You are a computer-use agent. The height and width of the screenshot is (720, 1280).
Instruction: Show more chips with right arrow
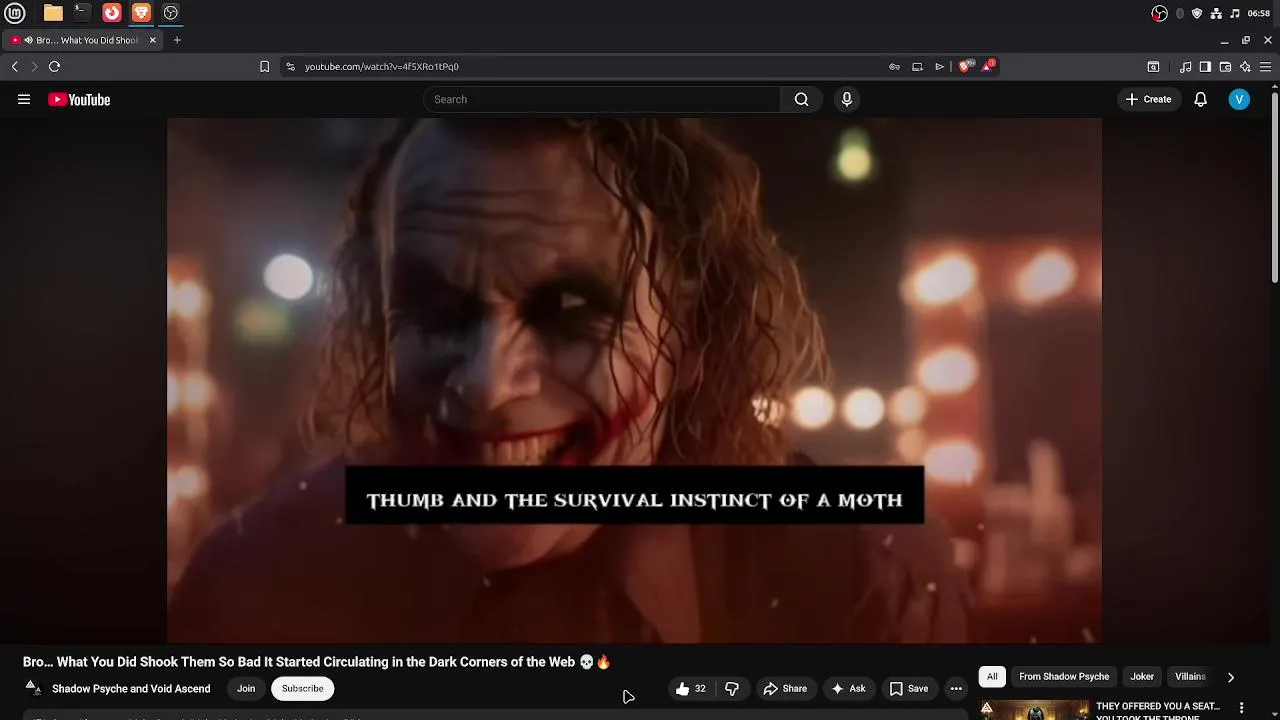point(1231,677)
